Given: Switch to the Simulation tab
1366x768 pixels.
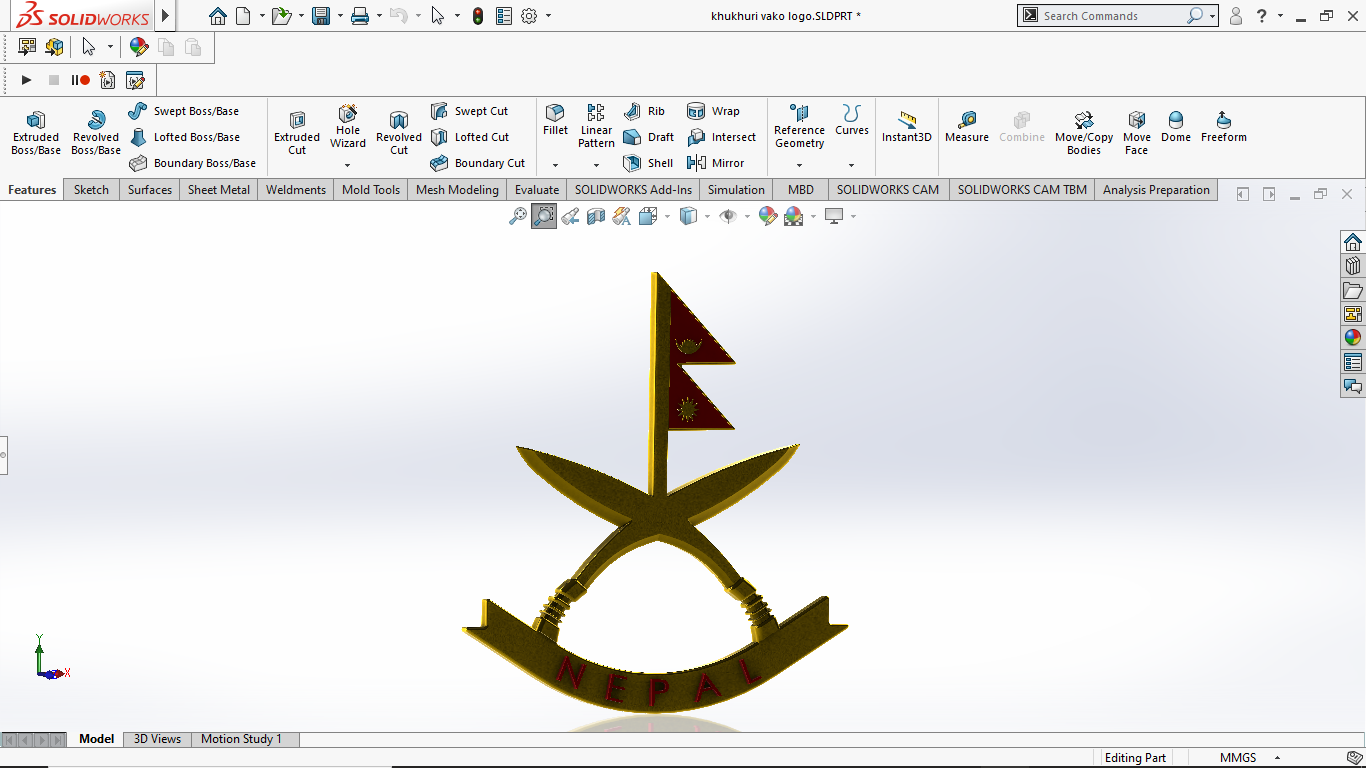Looking at the screenshot, I should [736, 190].
